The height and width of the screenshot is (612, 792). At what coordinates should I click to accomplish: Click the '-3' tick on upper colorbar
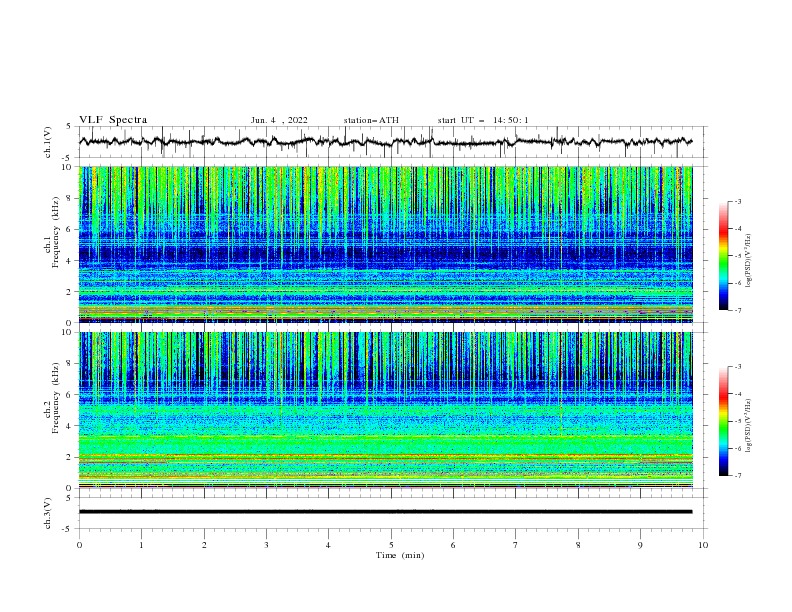coord(737,201)
